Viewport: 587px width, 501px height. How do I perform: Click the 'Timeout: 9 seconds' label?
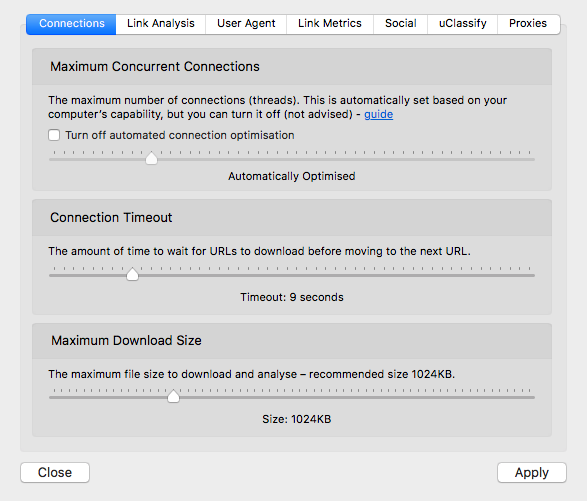[292, 297]
